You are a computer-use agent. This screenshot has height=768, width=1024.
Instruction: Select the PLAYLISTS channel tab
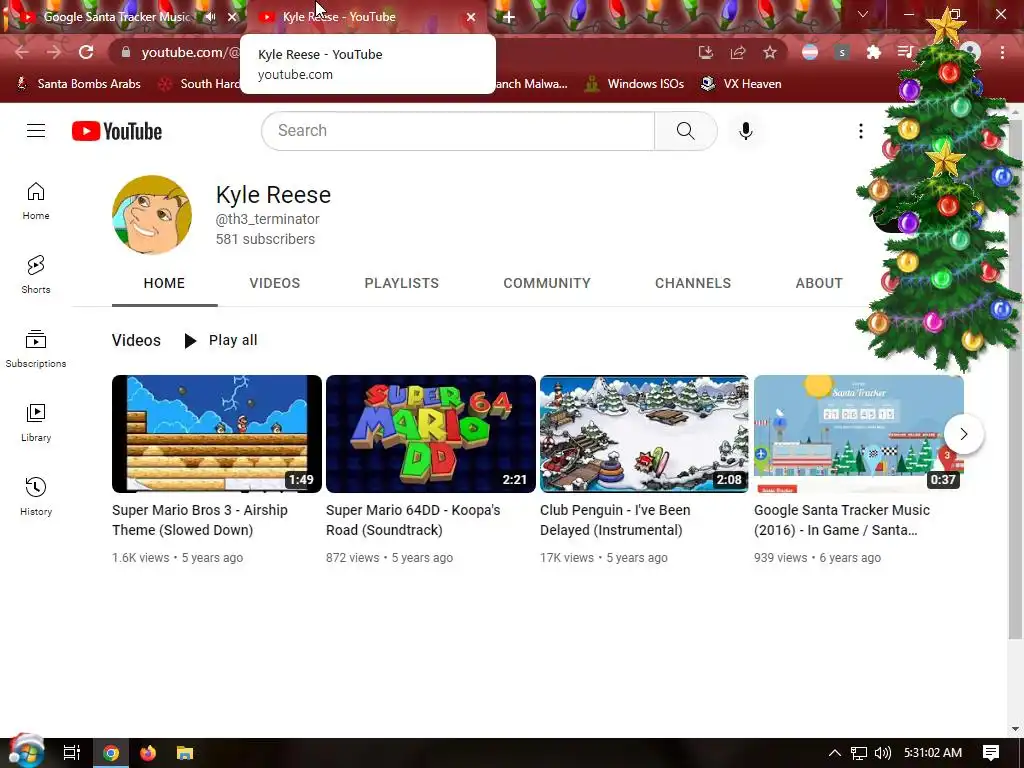402,283
